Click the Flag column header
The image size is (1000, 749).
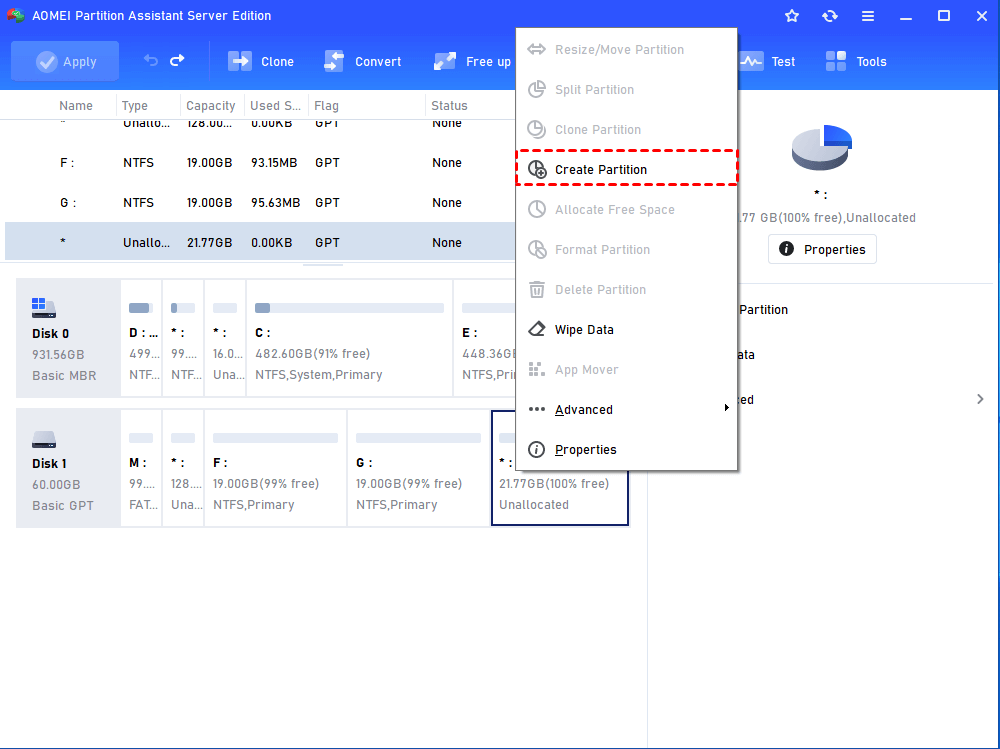(326, 105)
